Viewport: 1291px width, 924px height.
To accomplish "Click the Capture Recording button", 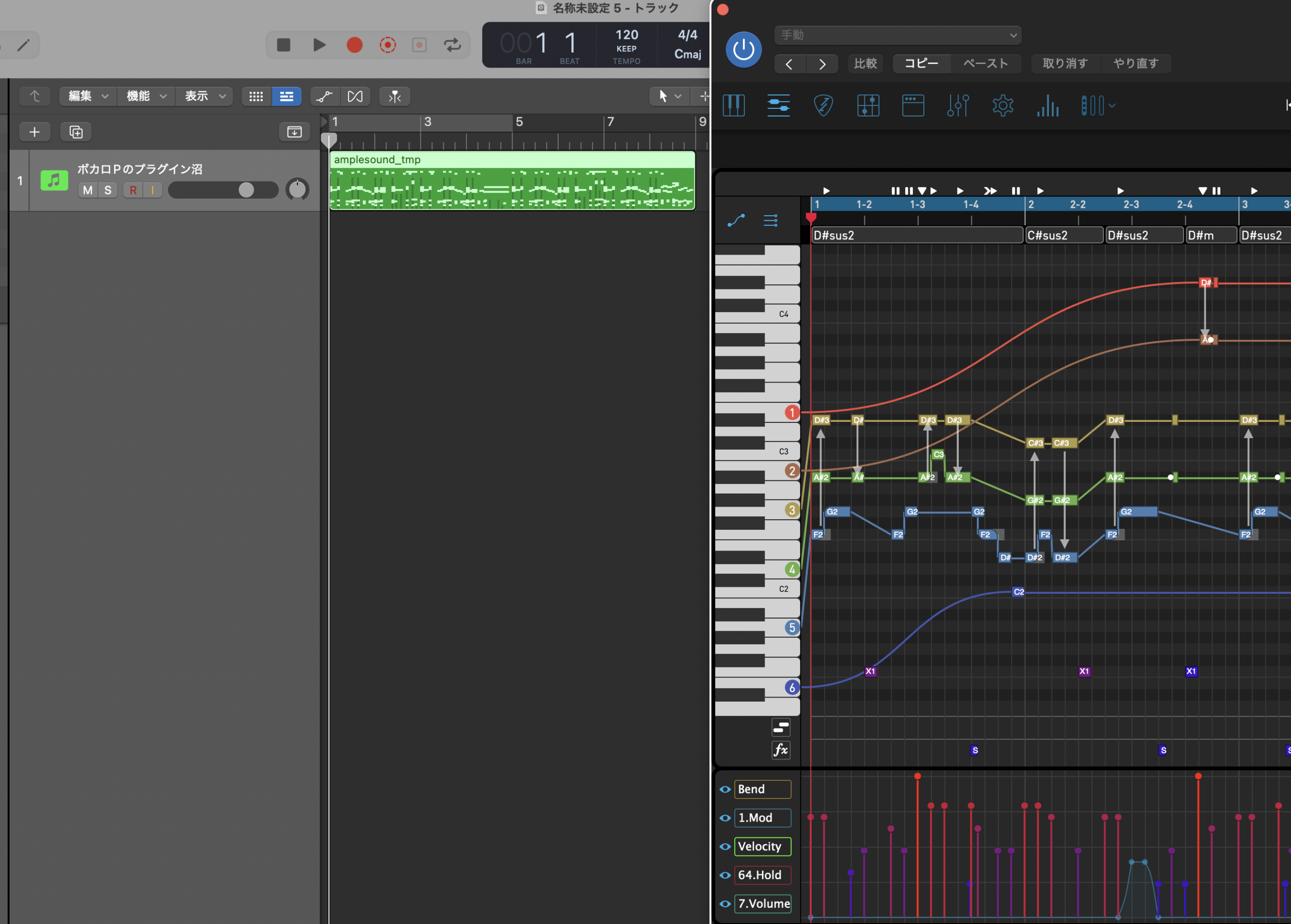I will [388, 45].
